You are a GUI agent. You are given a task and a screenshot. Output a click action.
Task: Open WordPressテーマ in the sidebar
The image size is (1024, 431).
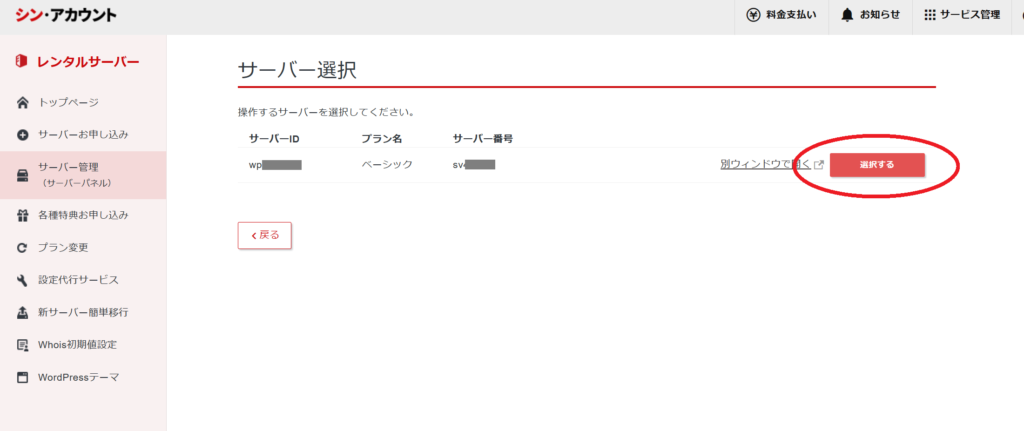pos(77,377)
